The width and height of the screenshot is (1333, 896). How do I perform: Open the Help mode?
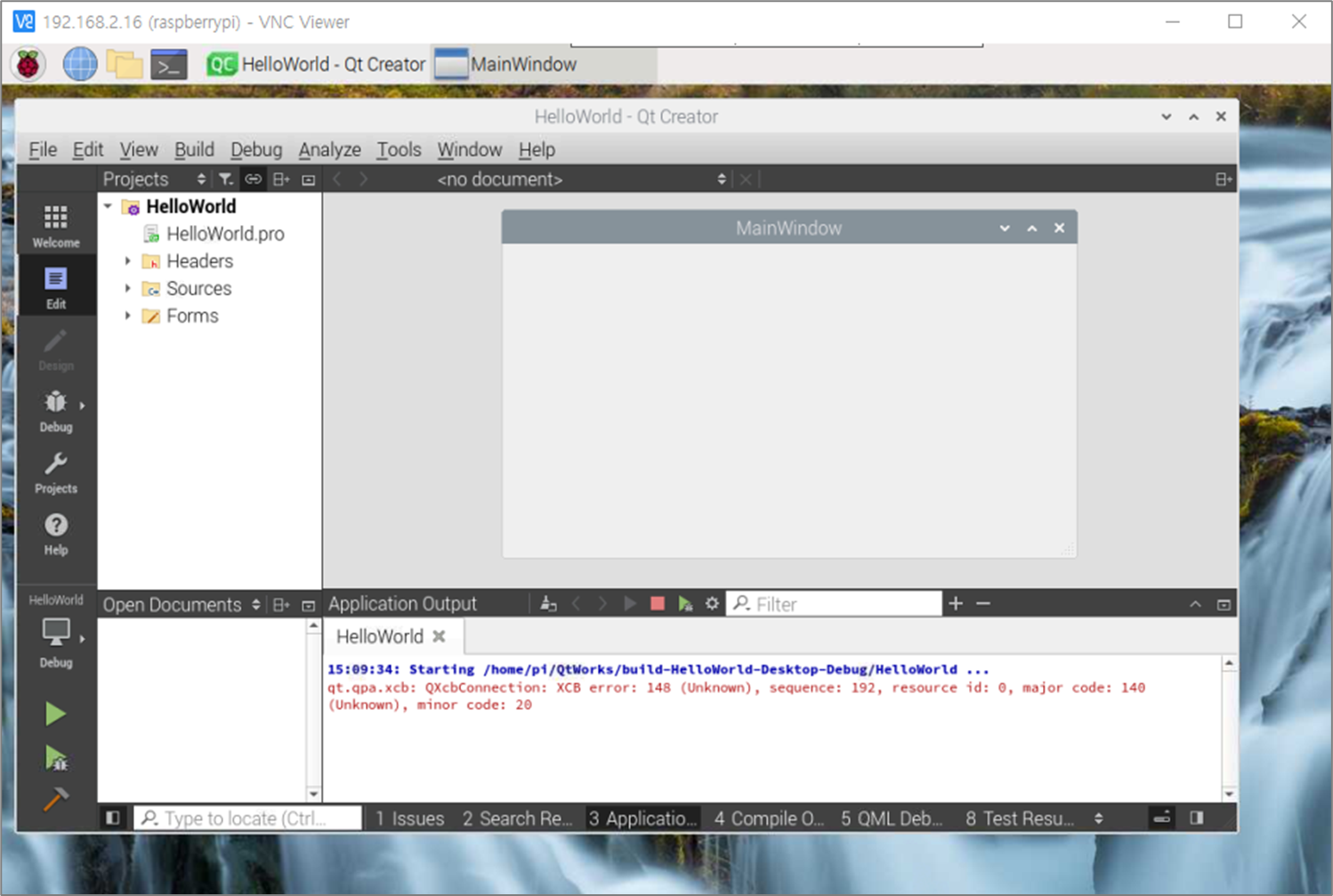(x=55, y=533)
